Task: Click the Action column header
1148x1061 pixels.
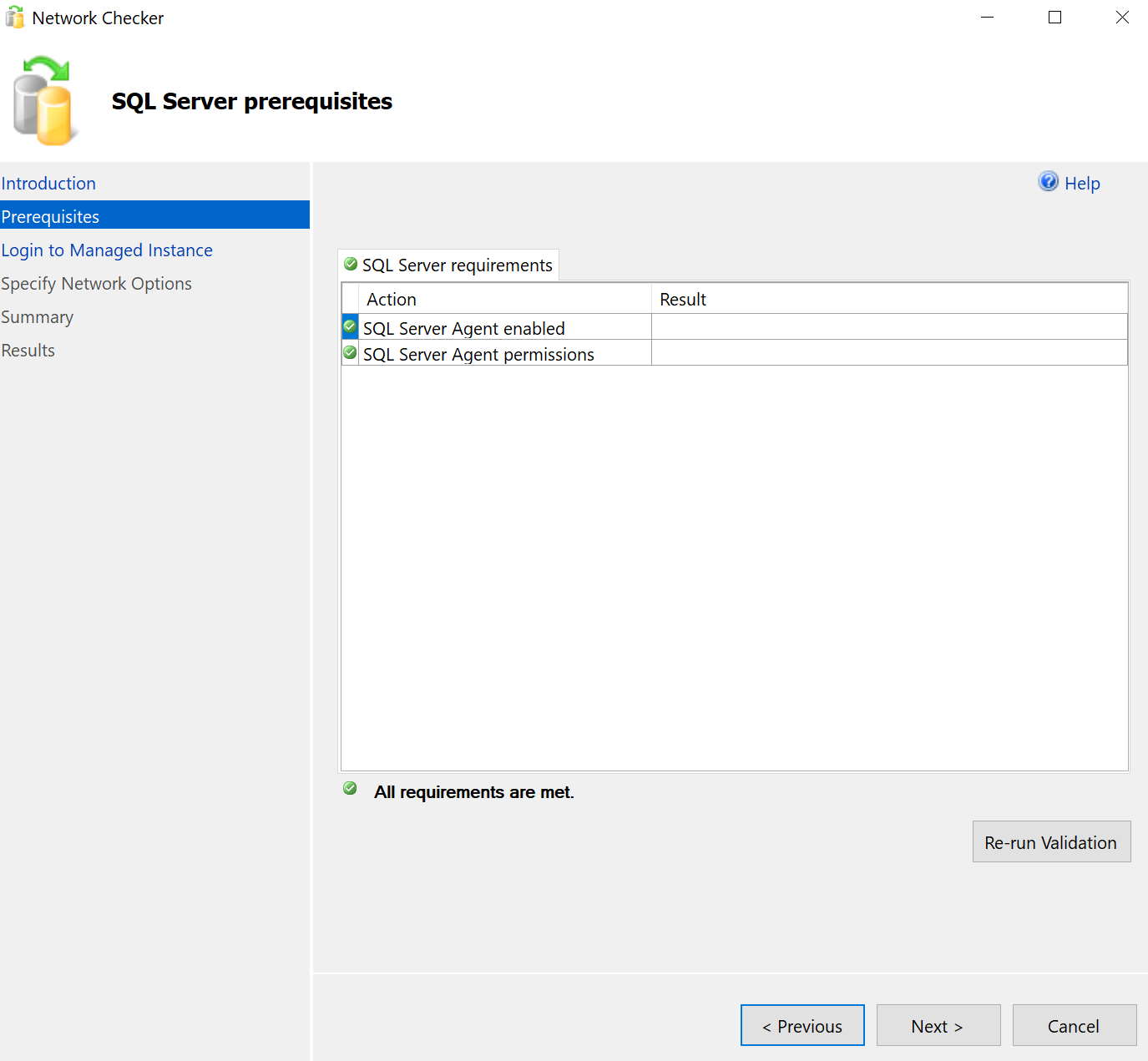Action: coord(505,299)
